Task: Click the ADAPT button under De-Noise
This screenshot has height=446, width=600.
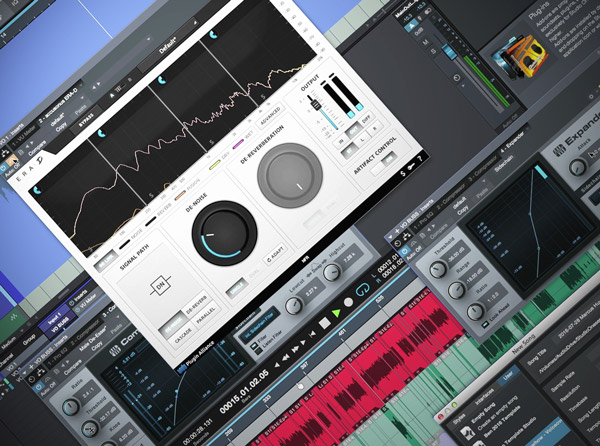Action: coord(275,254)
